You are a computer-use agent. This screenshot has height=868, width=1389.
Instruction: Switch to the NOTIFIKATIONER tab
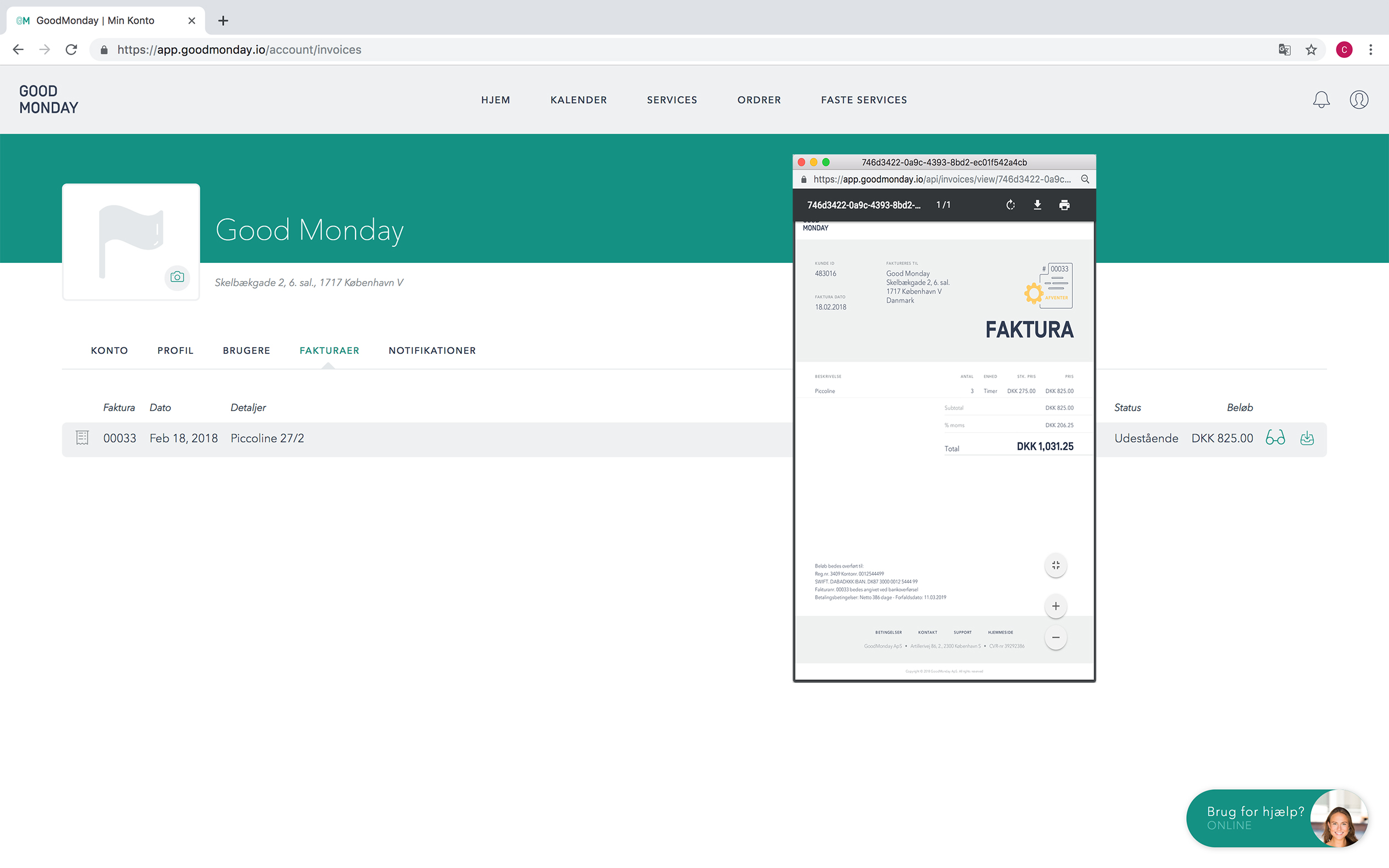coord(432,351)
